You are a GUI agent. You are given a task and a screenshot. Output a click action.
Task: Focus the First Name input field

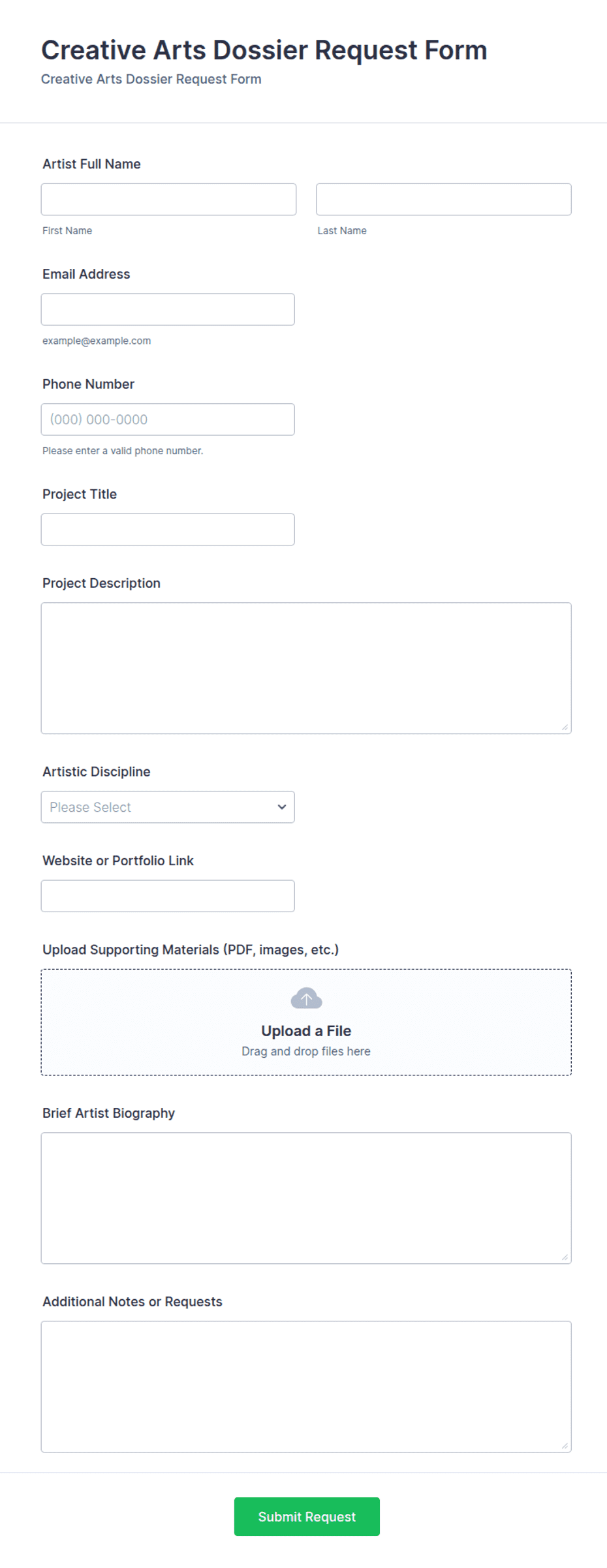click(168, 200)
